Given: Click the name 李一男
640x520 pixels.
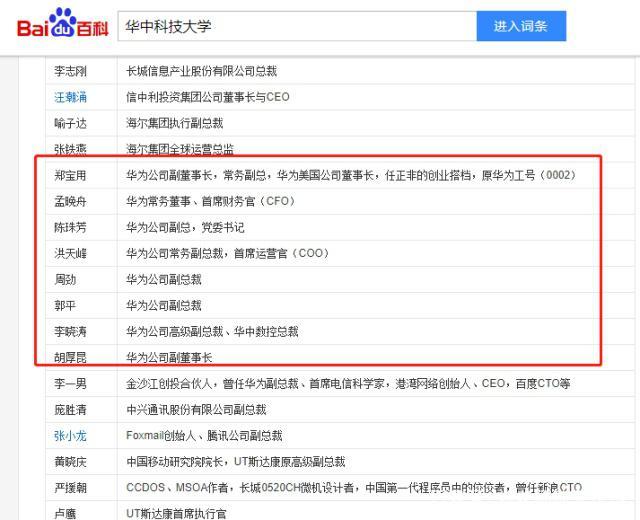Looking at the screenshot, I should (x=70, y=384).
